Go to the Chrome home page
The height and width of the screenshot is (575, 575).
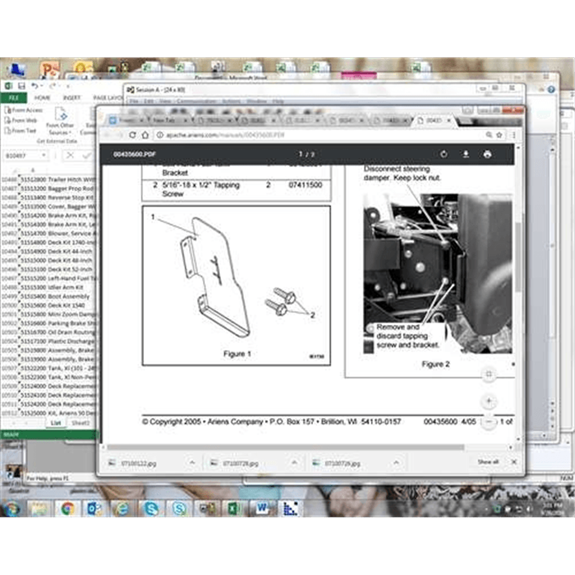pyautogui.click(x=145, y=135)
